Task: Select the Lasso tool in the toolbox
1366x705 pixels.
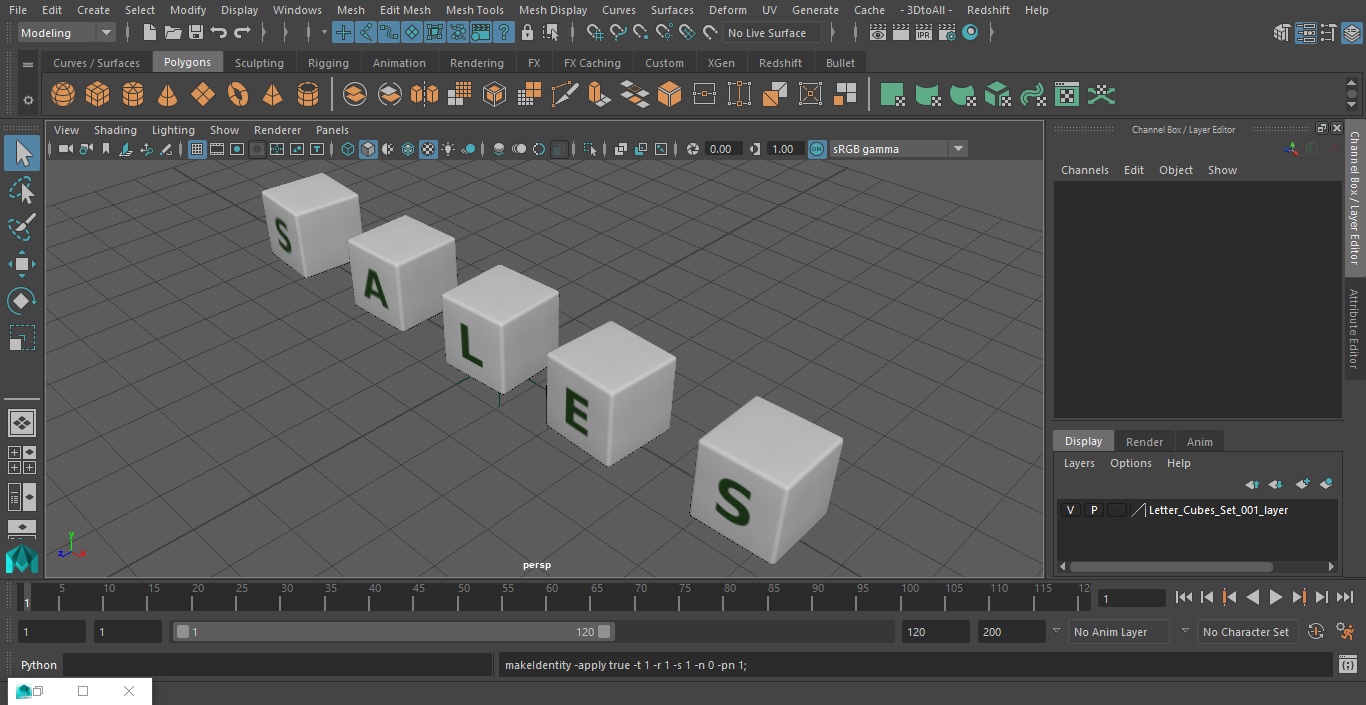Action: coord(21,190)
